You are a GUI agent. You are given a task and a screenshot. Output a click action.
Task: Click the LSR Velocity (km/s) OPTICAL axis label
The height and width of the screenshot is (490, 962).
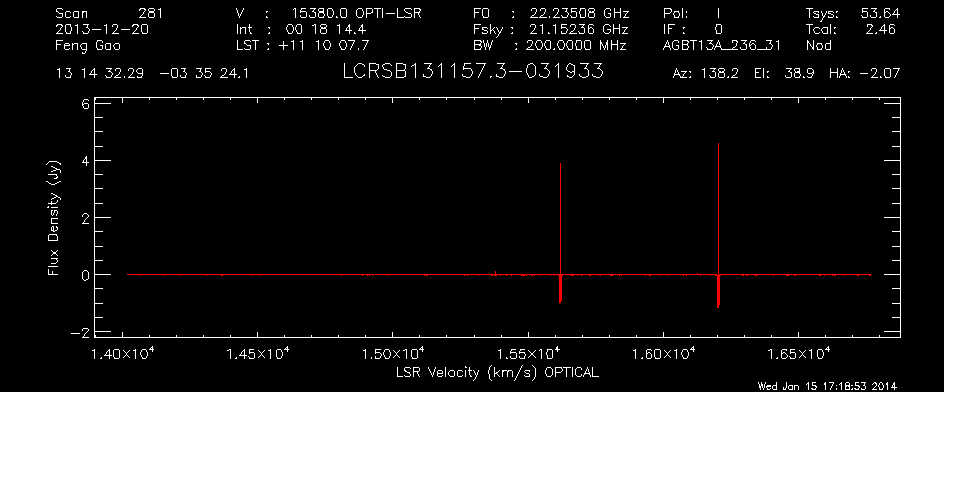click(497, 373)
